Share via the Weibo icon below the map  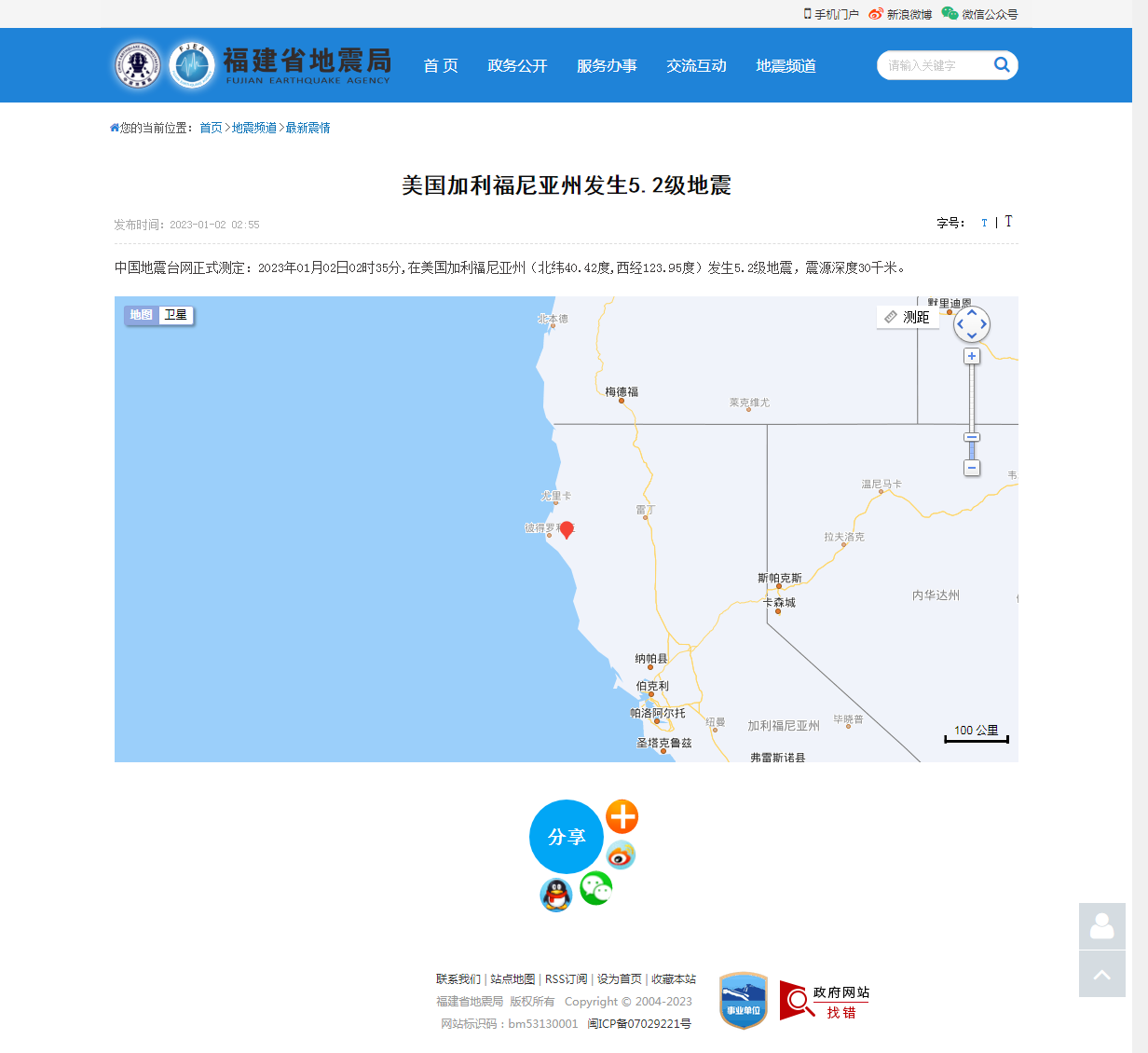[x=621, y=854]
